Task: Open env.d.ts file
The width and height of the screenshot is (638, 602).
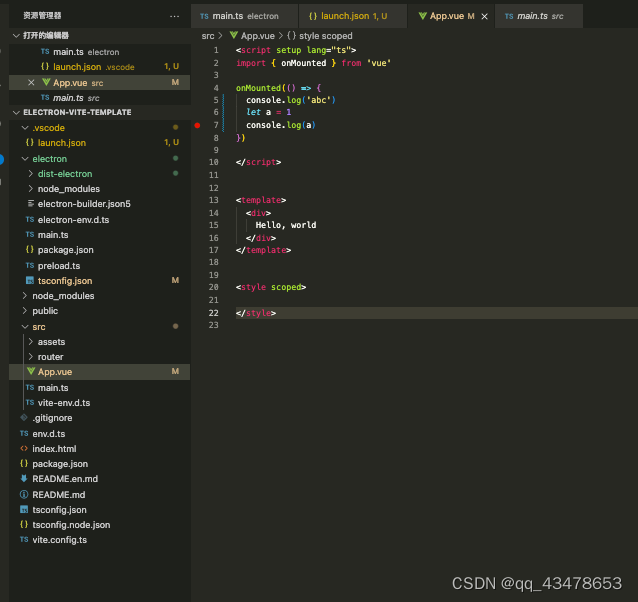Action: coord(99,434)
